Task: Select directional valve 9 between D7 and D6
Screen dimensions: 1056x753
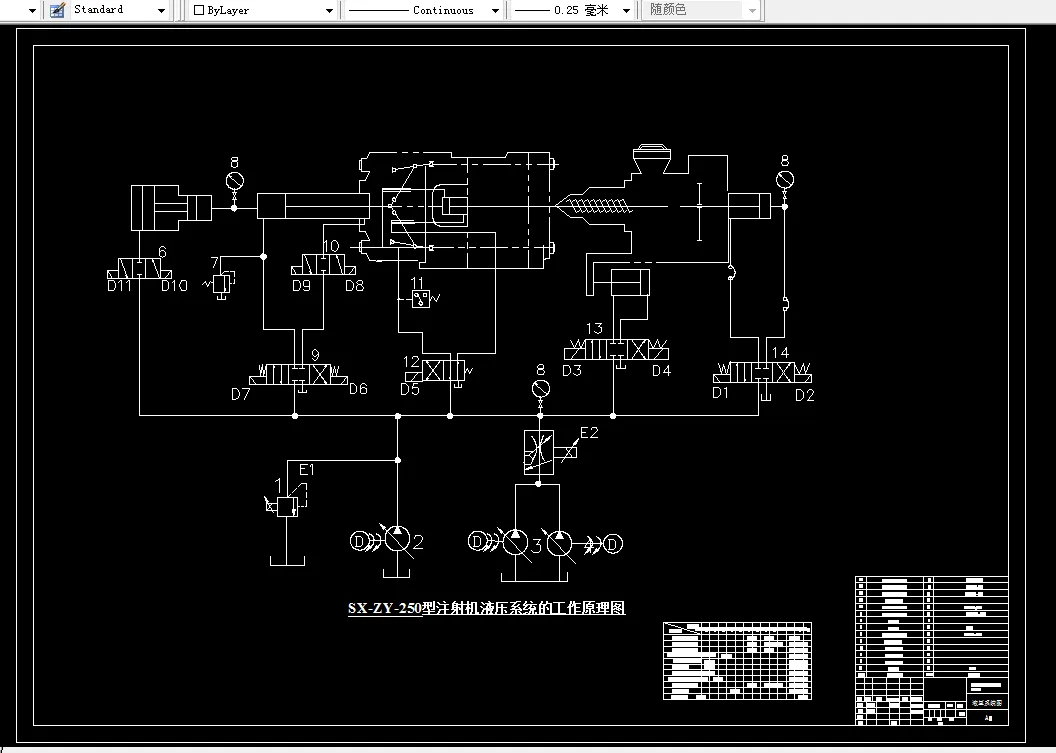Action: point(298,375)
